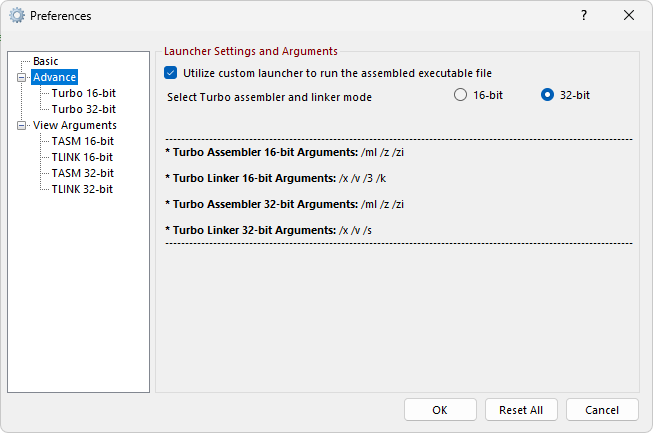Open Turbo 16-bit settings page
Image resolution: width=653 pixels, height=433 pixels.
coord(84,93)
